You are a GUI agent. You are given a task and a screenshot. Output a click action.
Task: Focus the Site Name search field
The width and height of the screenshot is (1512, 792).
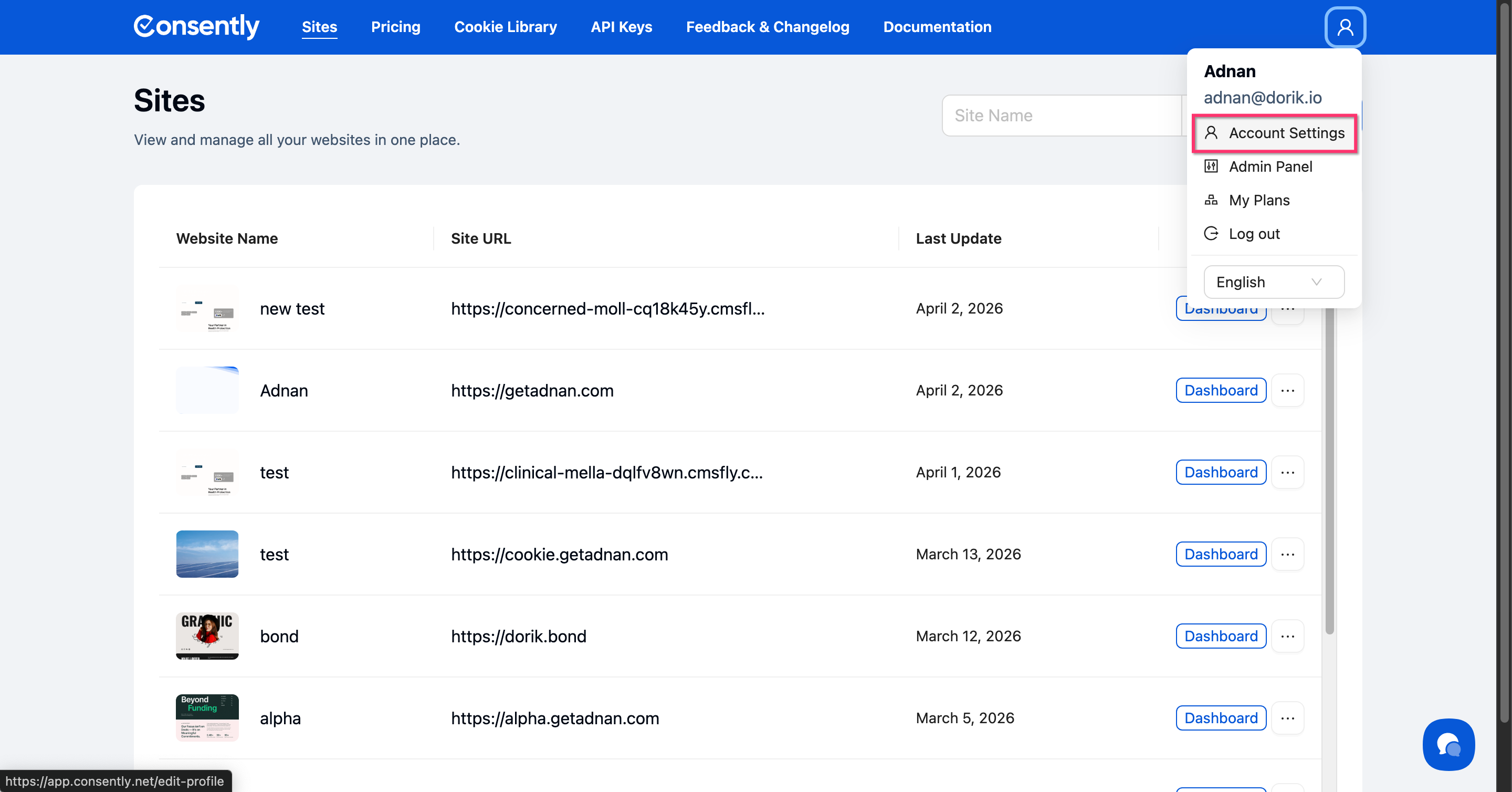1061,116
